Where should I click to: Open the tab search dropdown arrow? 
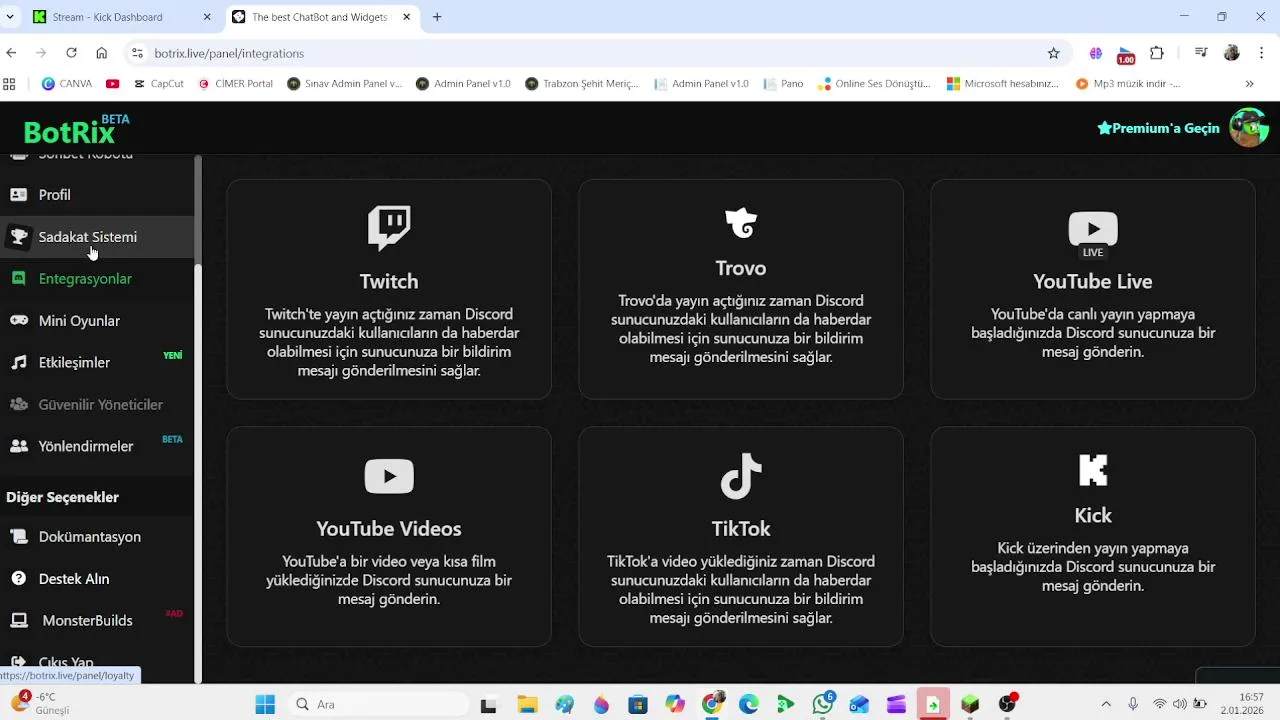tap(10, 17)
